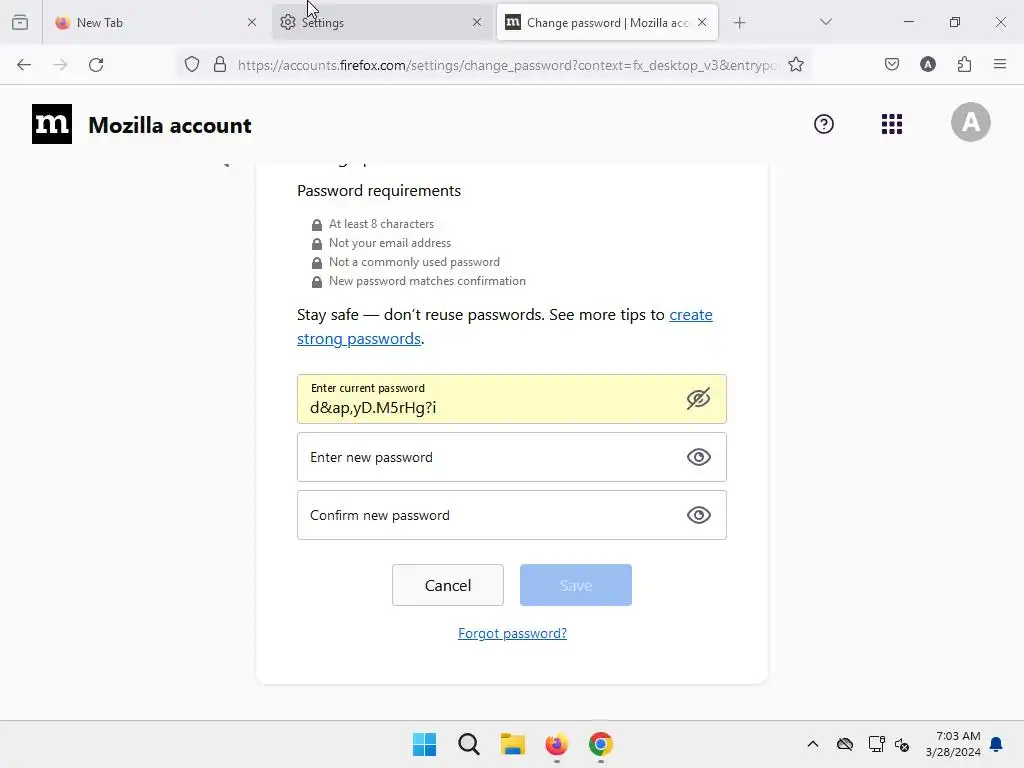Open account avatar menu on page
The image size is (1024, 768).
[x=970, y=122]
